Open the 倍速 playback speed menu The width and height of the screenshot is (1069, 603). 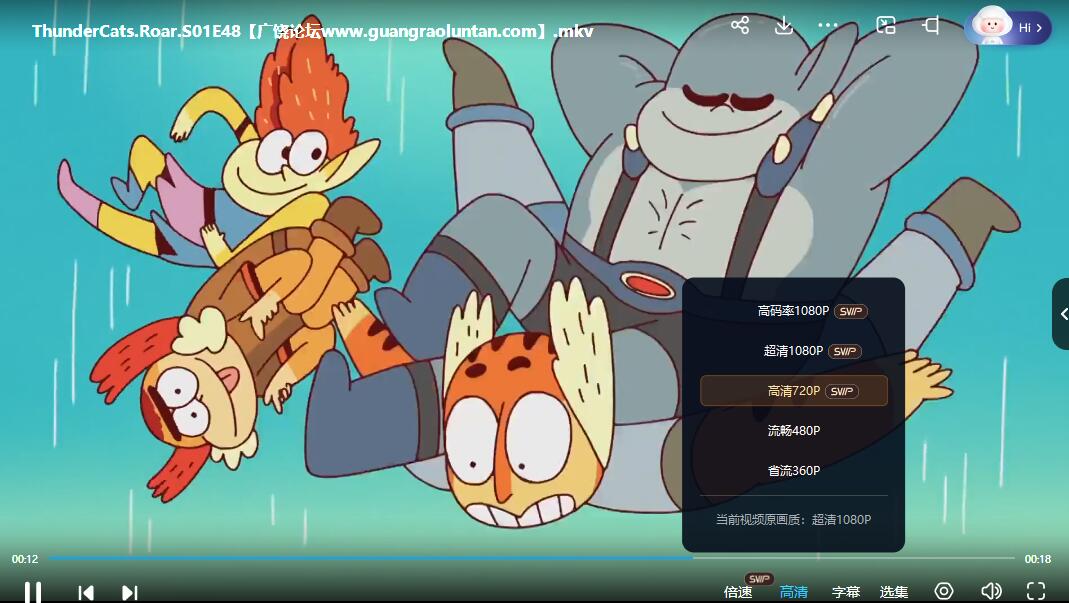tap(738, 591)
